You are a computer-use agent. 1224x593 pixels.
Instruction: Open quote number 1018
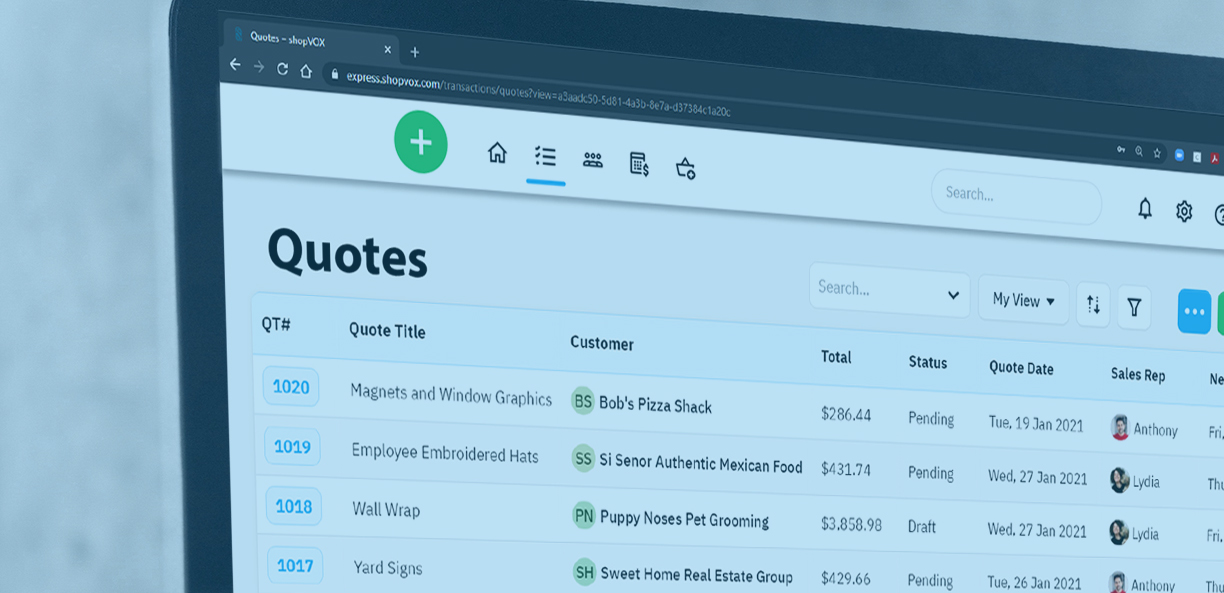tap(294, 507)
